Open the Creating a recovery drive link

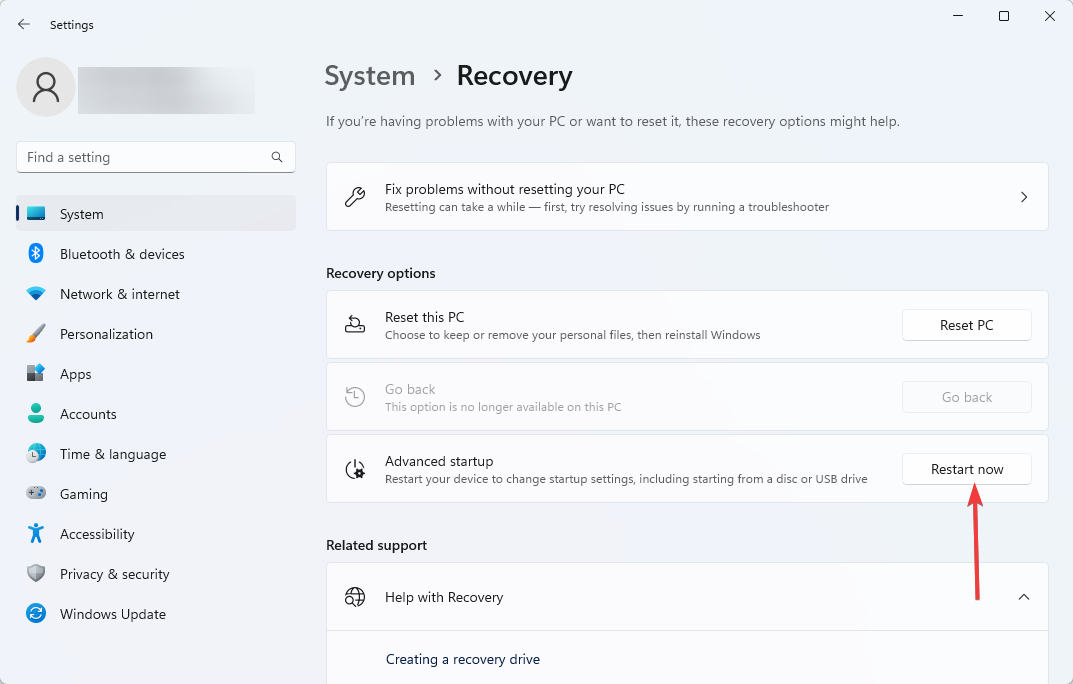tap(463, 659)
